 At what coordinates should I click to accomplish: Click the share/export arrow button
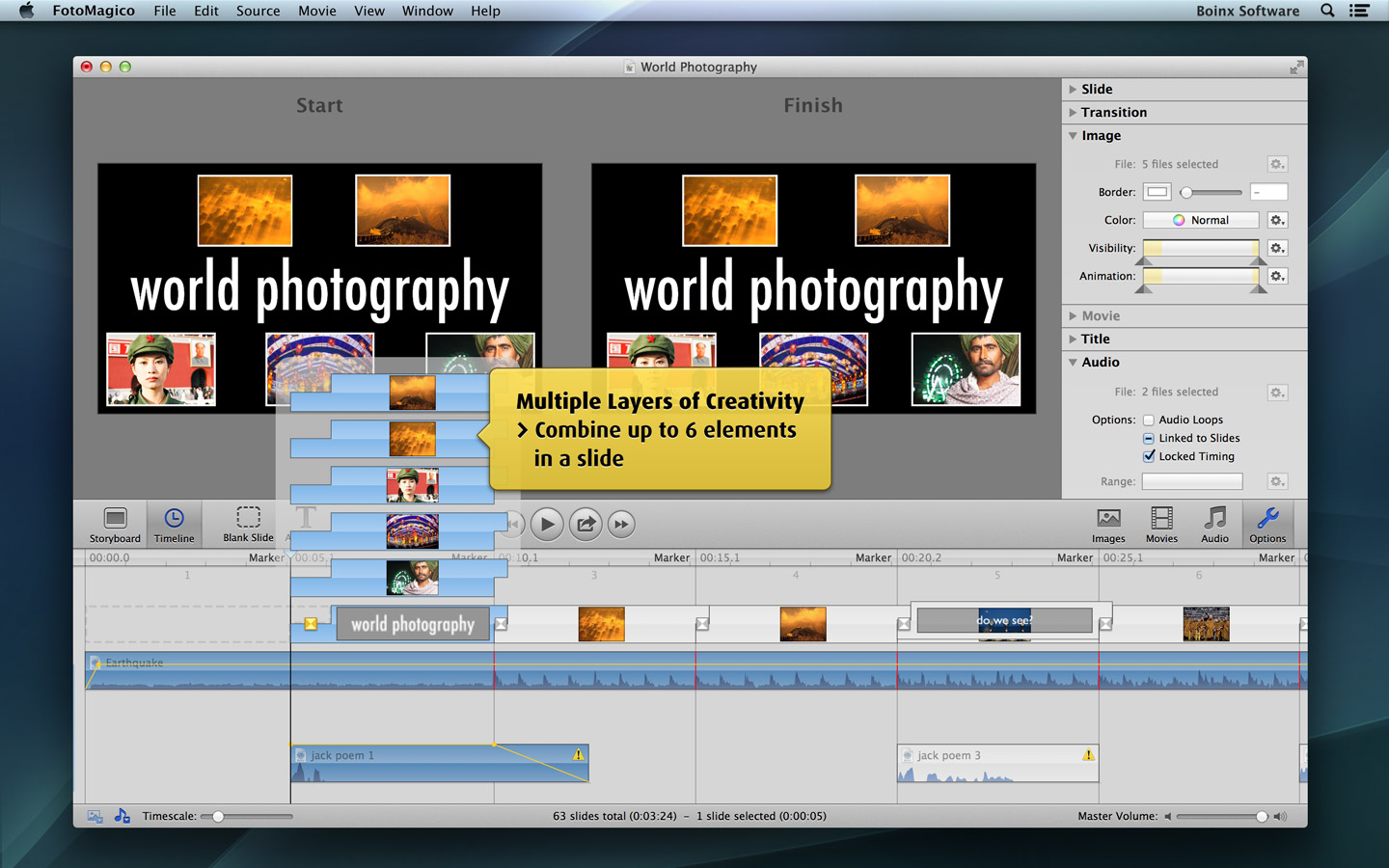(x=585, y=525)
